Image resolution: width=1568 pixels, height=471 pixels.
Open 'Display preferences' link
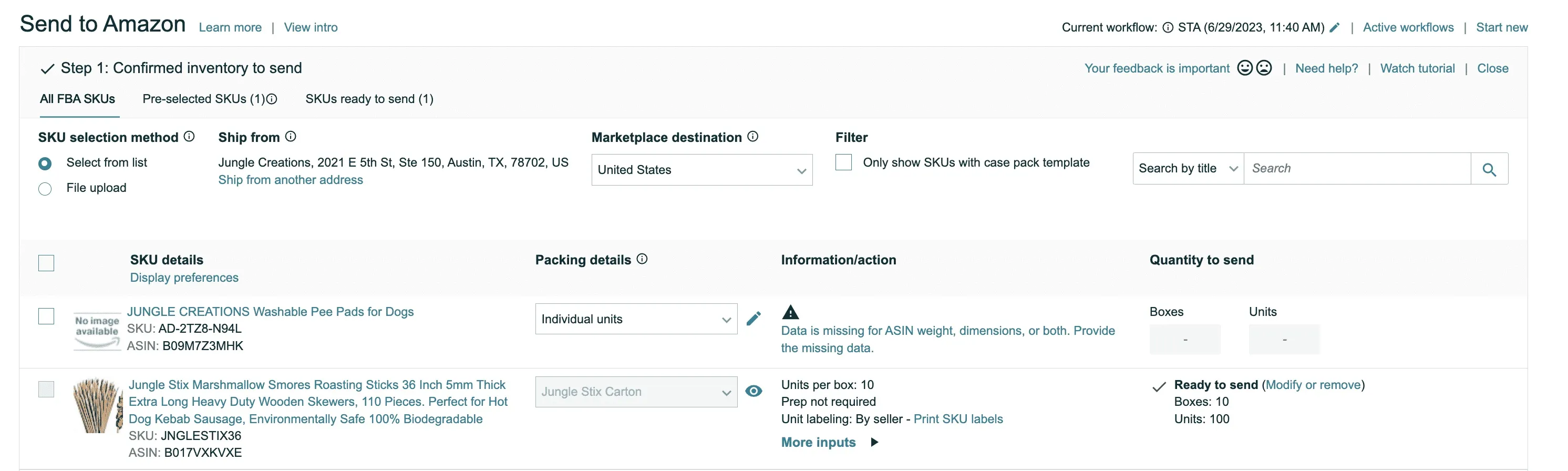click(x=184, y=277)
